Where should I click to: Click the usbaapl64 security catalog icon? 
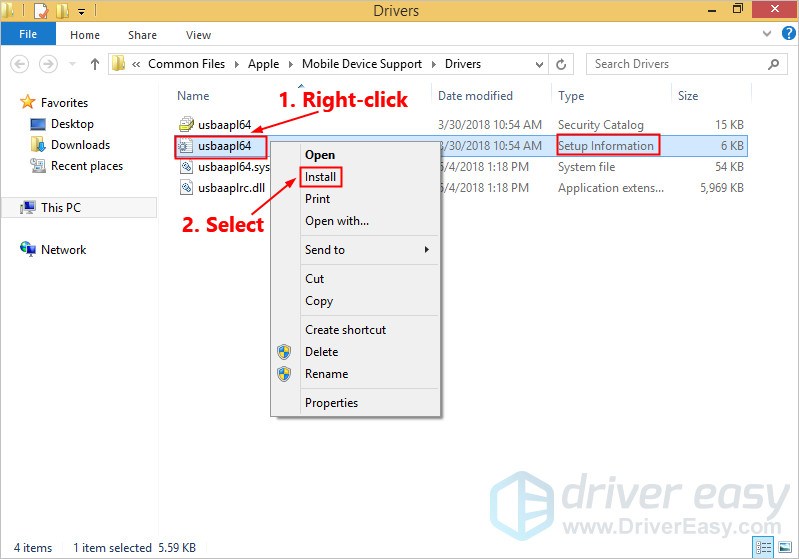[x=185, y=124]
